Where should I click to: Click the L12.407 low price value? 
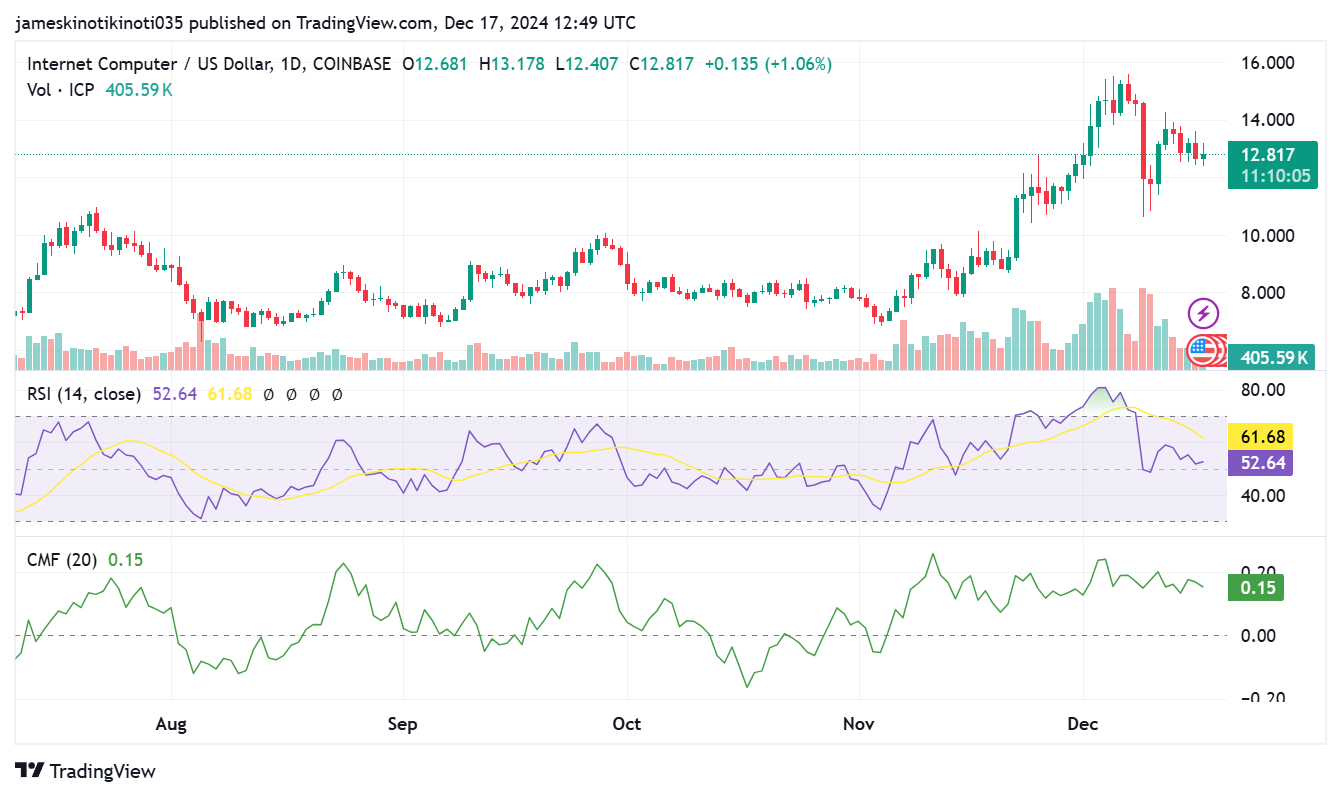click(587, 64)
